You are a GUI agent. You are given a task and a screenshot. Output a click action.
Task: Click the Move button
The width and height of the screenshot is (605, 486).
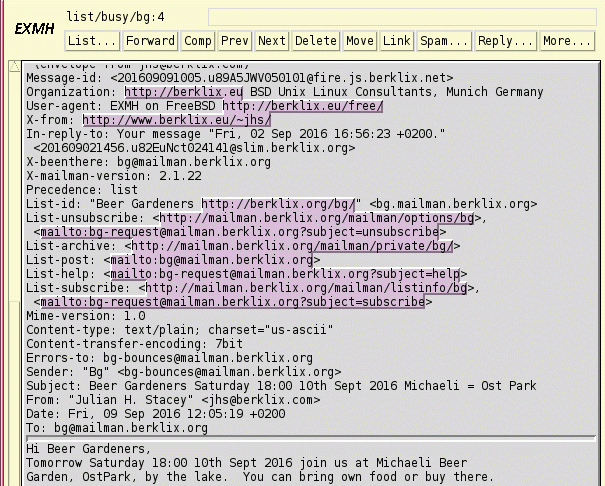[x=360, y=41]
